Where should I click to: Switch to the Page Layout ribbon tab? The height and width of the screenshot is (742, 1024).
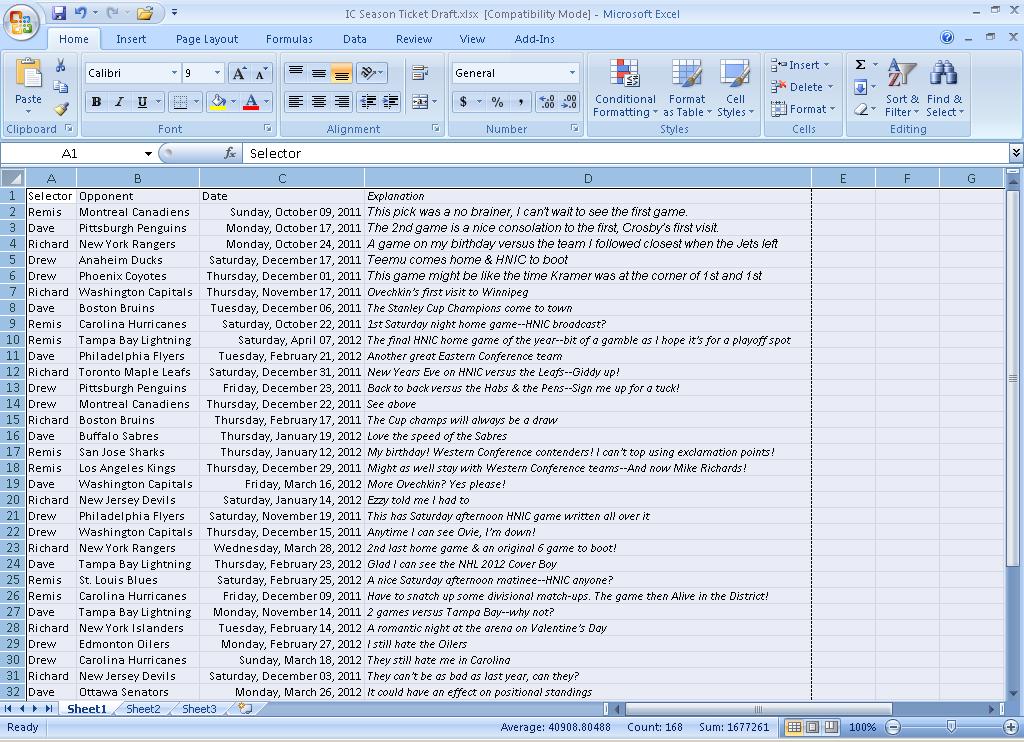(206, 39)
